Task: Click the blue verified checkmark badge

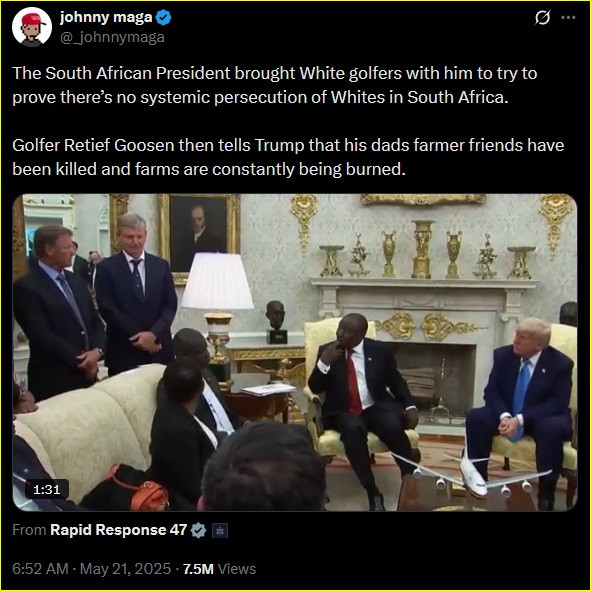Action: (x=163, y=18)
